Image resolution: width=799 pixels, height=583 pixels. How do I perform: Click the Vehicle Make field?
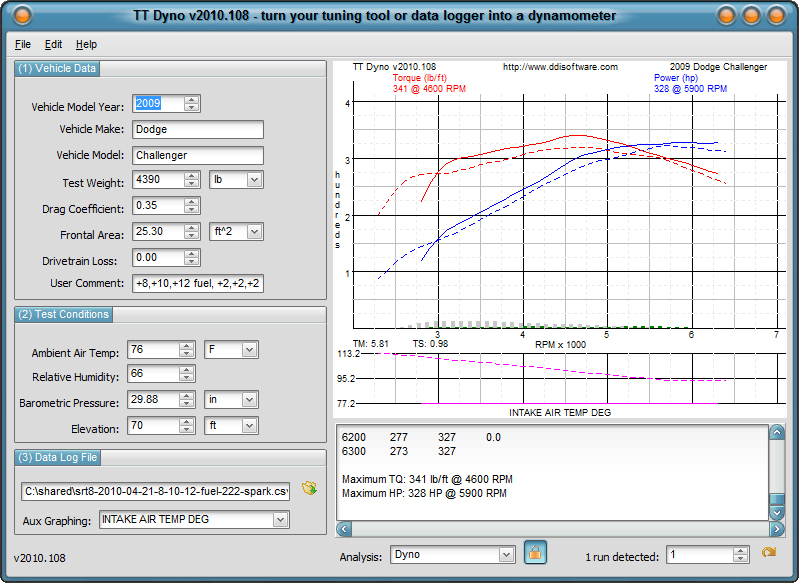point(198,129)
